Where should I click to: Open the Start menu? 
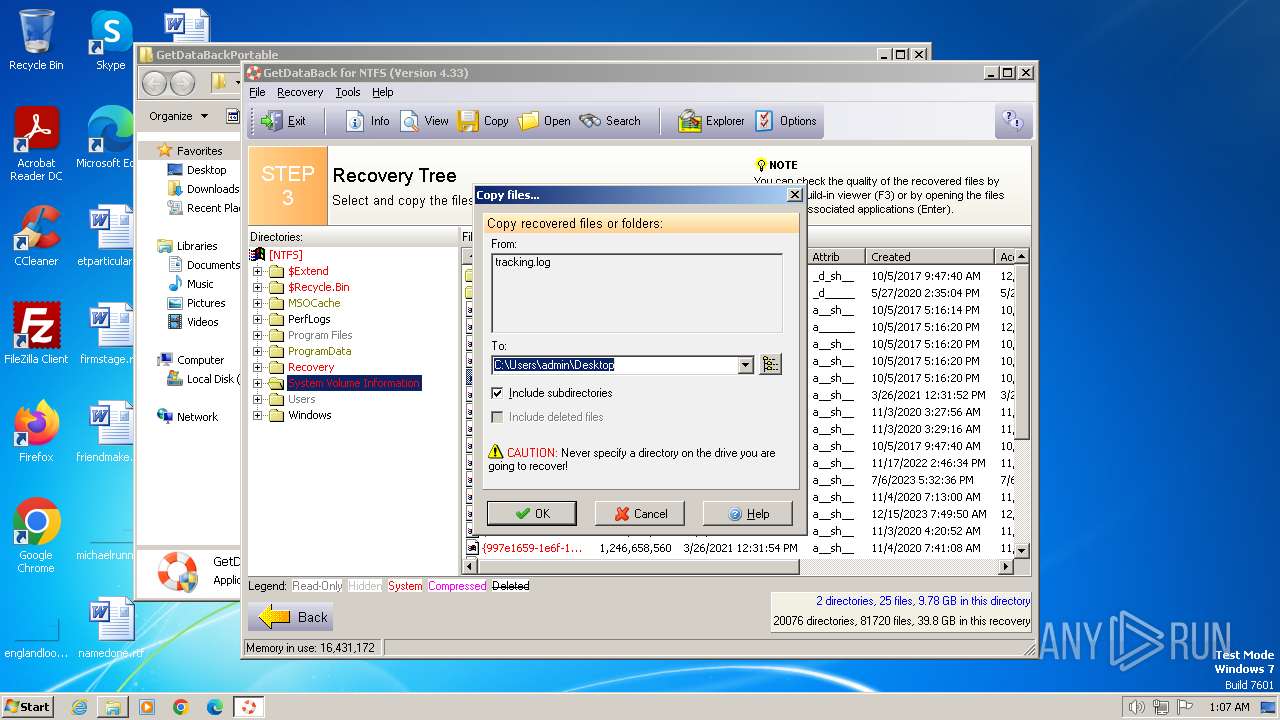tap(28, 707)
